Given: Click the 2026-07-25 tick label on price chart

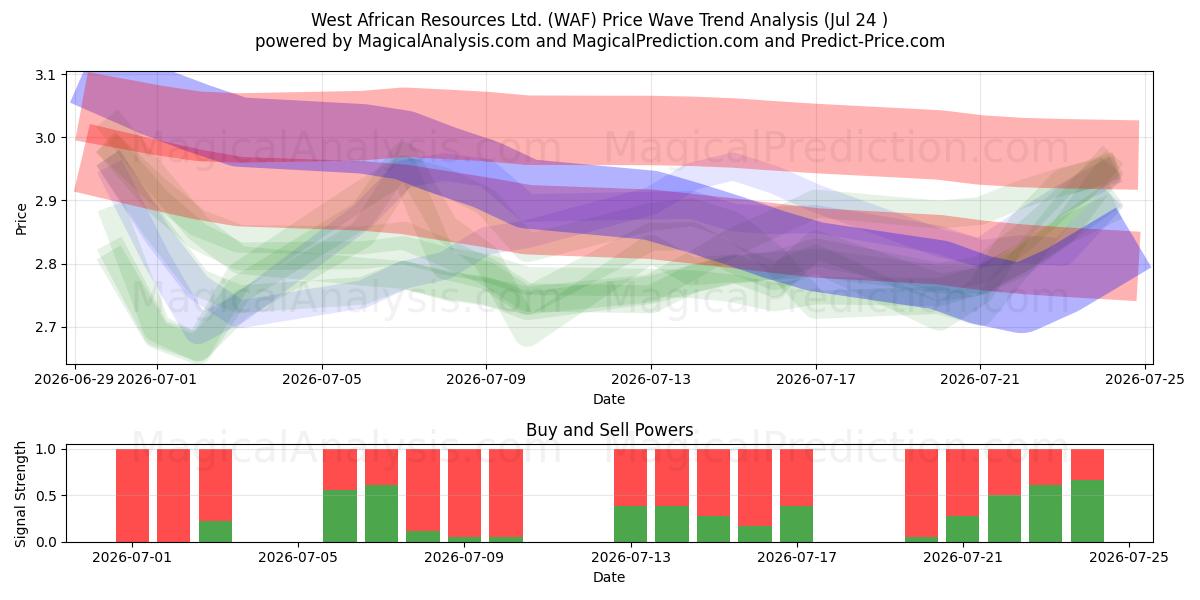Looking at the screenshot, I should [x=1144, y=379].
